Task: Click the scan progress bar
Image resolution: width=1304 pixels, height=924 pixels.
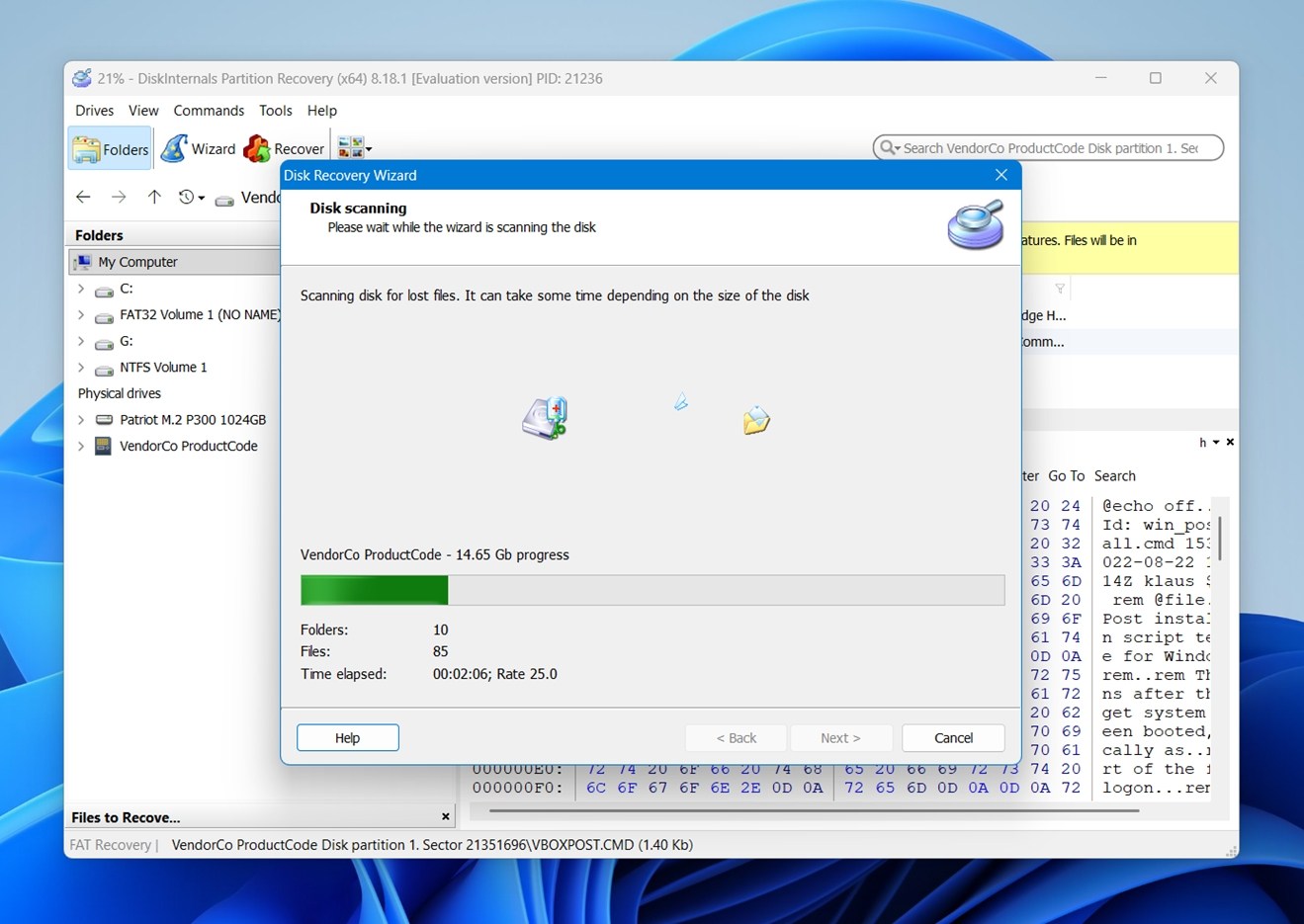Action: tap(652, 591)
